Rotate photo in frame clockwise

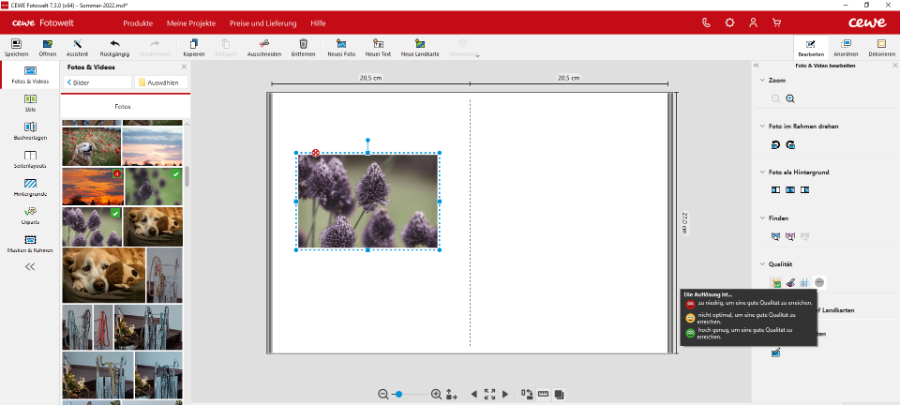790,145
